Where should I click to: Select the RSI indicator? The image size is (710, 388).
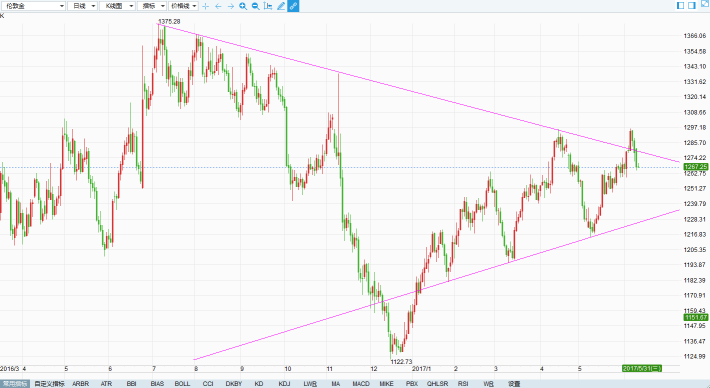[463, 384]
